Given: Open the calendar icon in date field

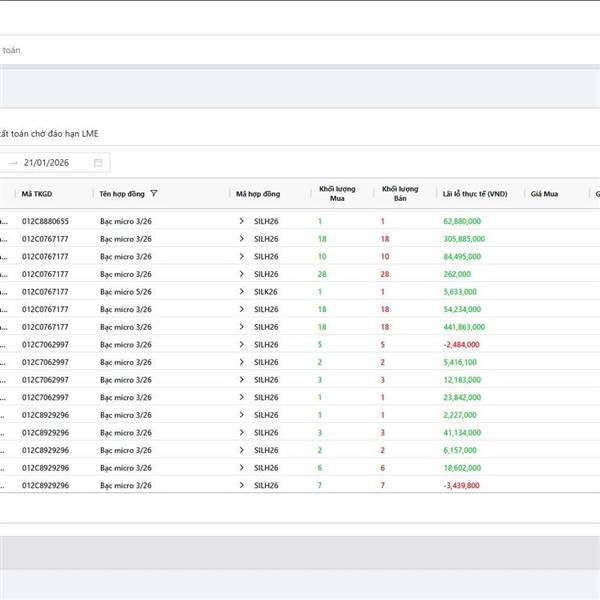Looking at the screenshot, I should [x=98, y=163].
